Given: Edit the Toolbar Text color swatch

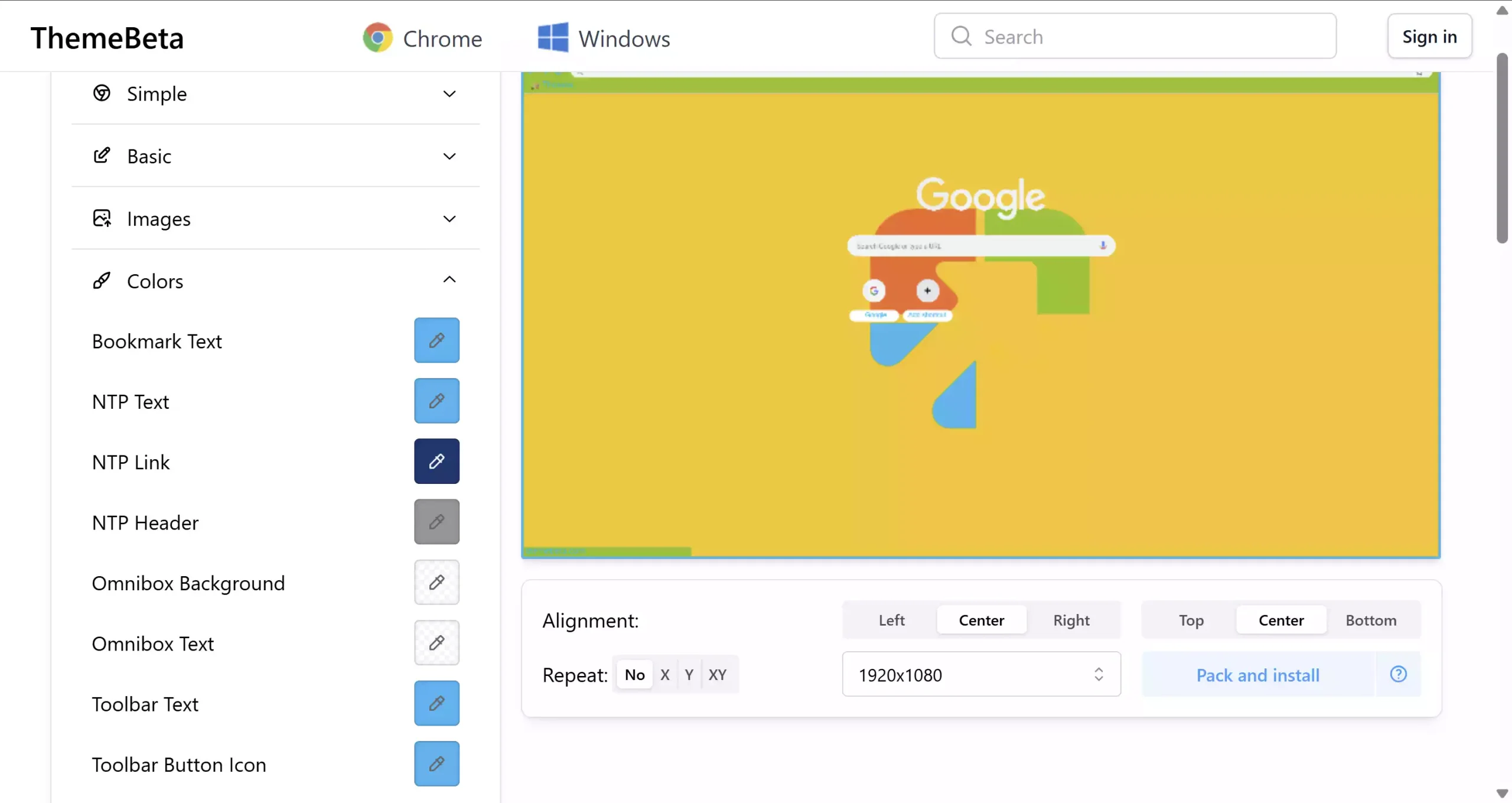Looking at the screenshot, I should point(436,703).
